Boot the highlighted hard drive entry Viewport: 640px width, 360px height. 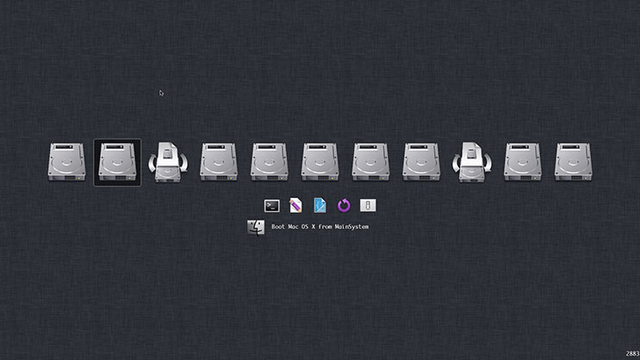(x=118, y=162)
